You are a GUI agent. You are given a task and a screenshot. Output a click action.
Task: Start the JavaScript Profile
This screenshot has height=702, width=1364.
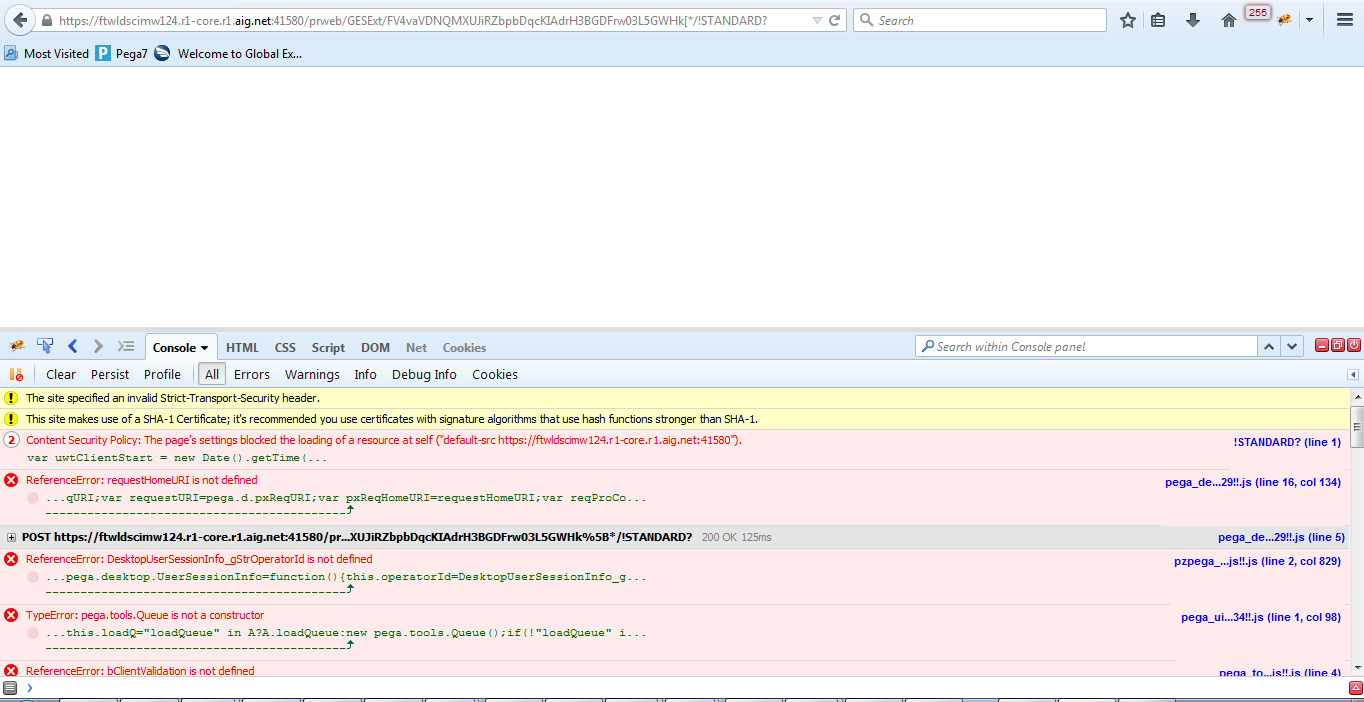[x=162, y=374]
